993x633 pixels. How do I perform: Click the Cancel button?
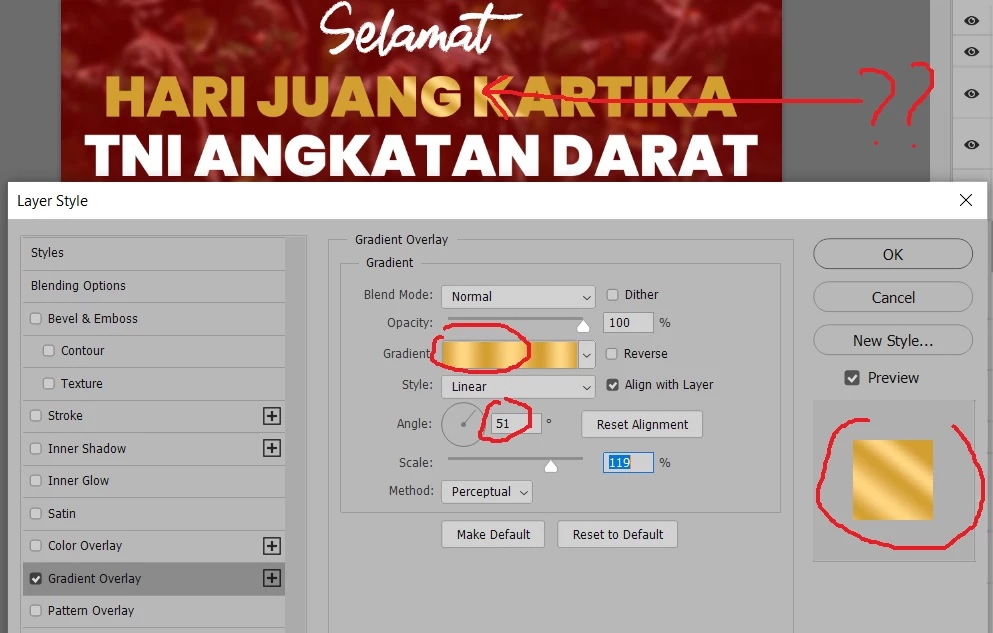pyautogui.click(x=893, y=297)
